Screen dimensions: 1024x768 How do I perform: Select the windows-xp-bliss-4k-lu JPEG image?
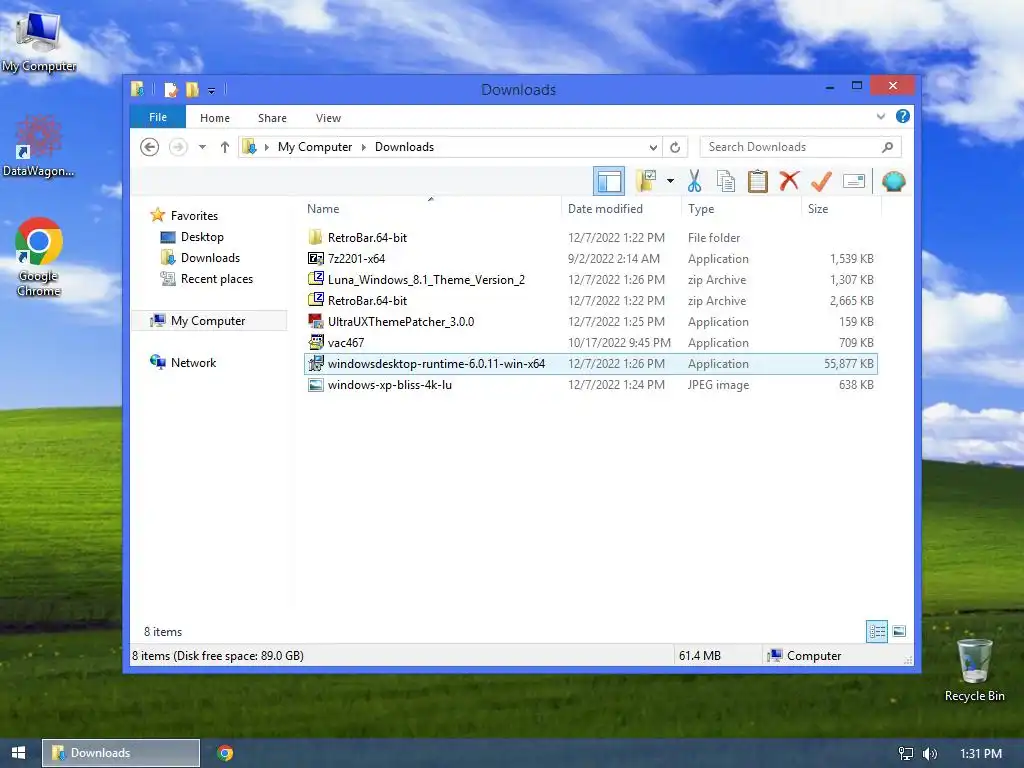pos(591,385)
